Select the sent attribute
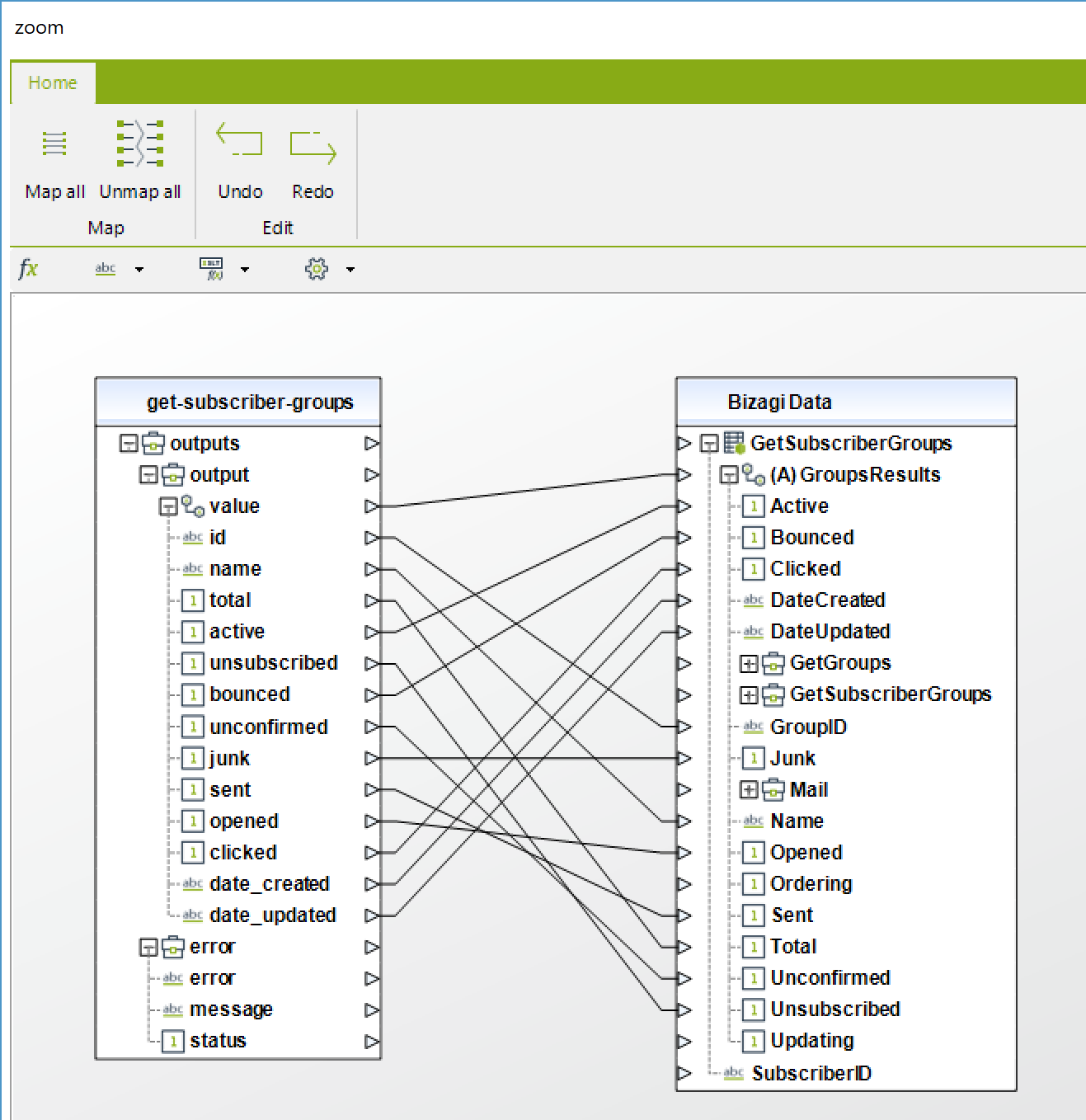1086x1120 pixels. (230, 790)
